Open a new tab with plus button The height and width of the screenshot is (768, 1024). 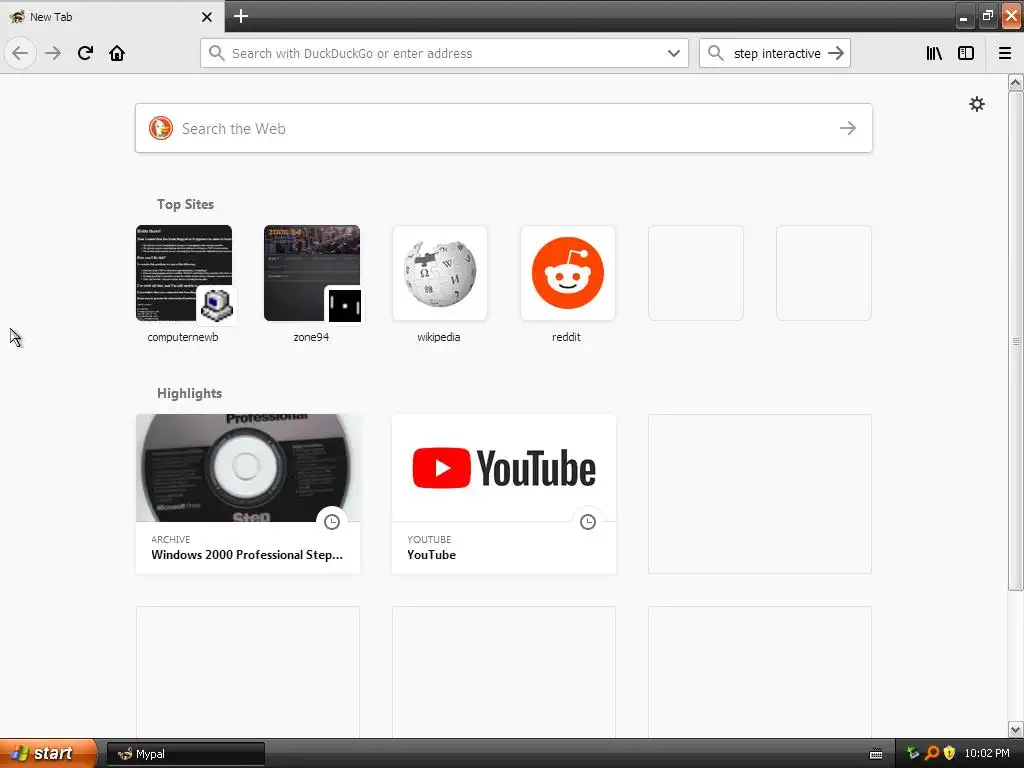click(240, 16)
